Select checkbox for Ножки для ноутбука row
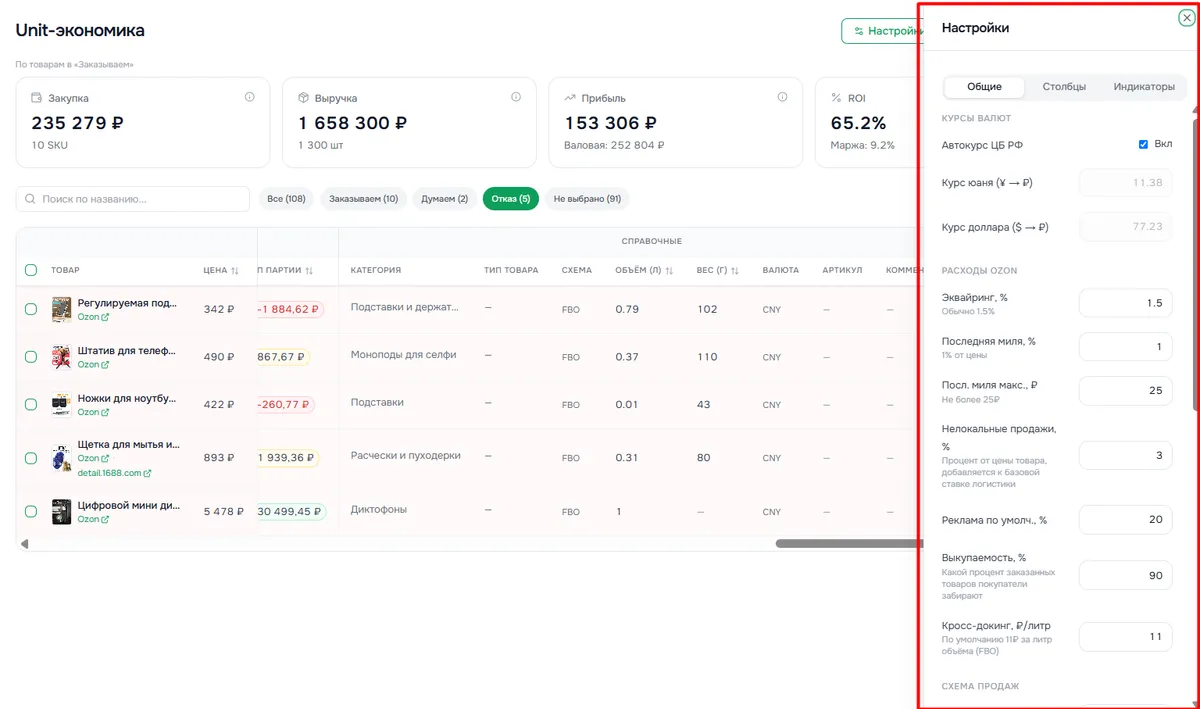Viewport: 1200px width, 709px height. click(x=31, y=404)
